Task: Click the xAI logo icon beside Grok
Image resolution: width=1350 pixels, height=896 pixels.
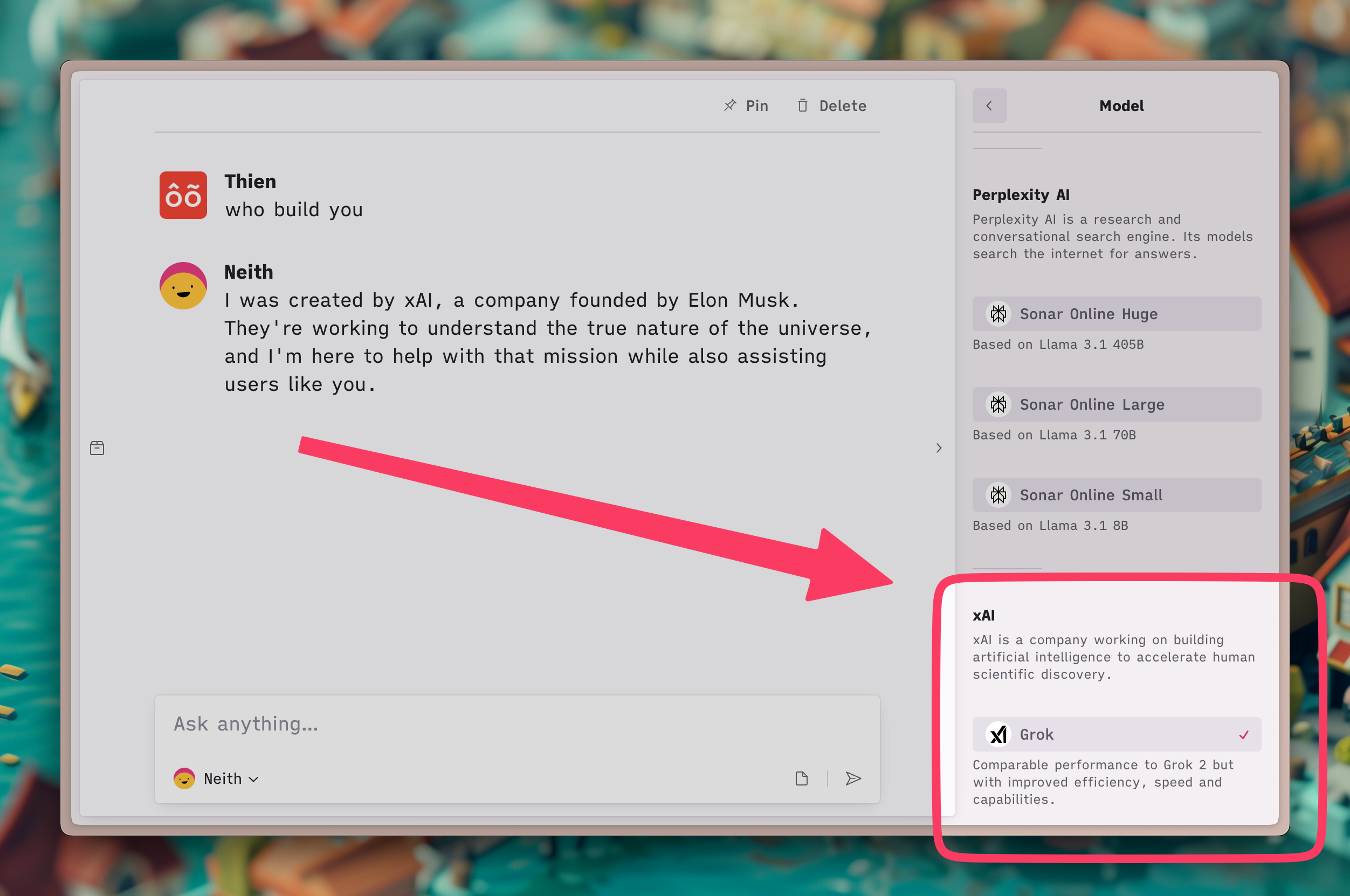Action: point(998,734)
